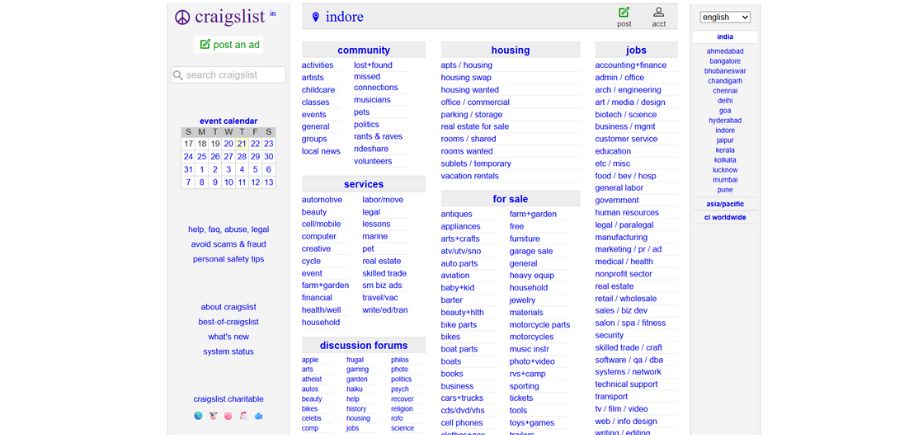Open the event calendar heading link

point(228,121)
